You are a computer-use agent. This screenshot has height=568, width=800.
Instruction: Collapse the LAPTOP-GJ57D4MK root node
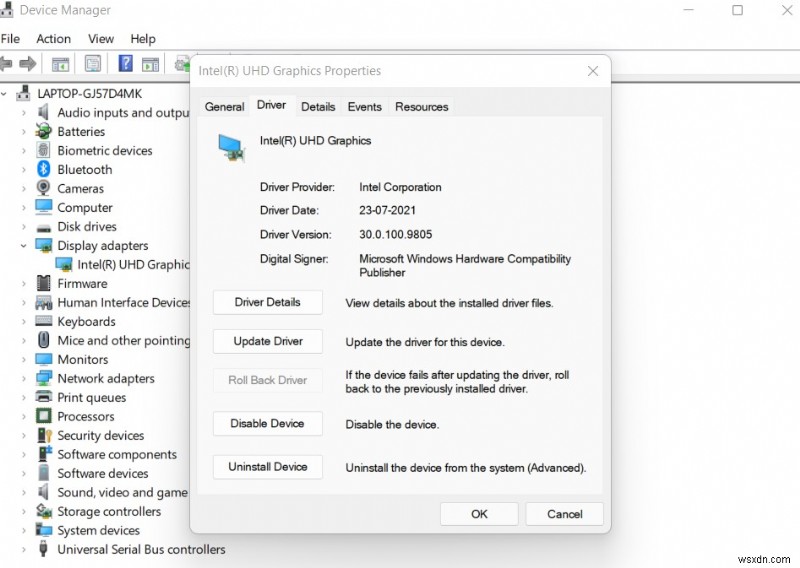pyautogui.click(x=4, y=94)
